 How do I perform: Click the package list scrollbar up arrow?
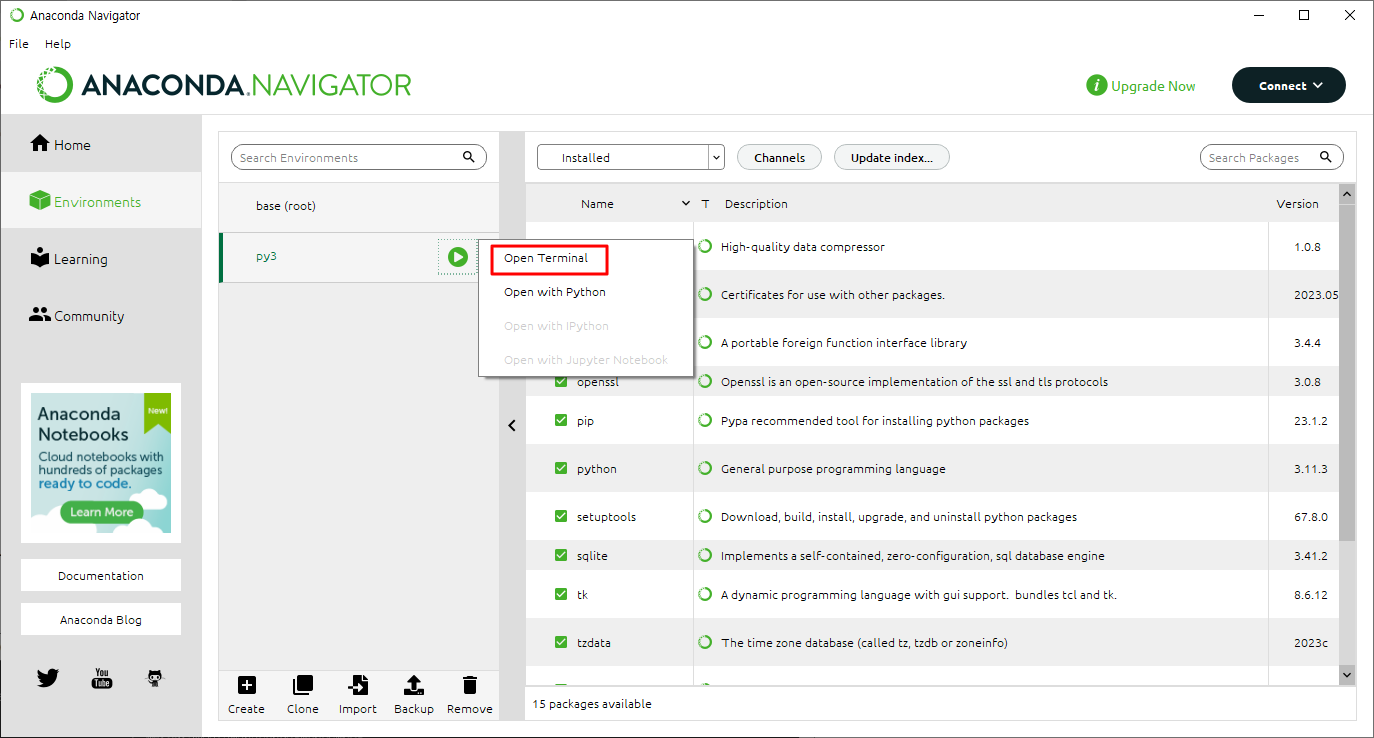point(1346,194)
